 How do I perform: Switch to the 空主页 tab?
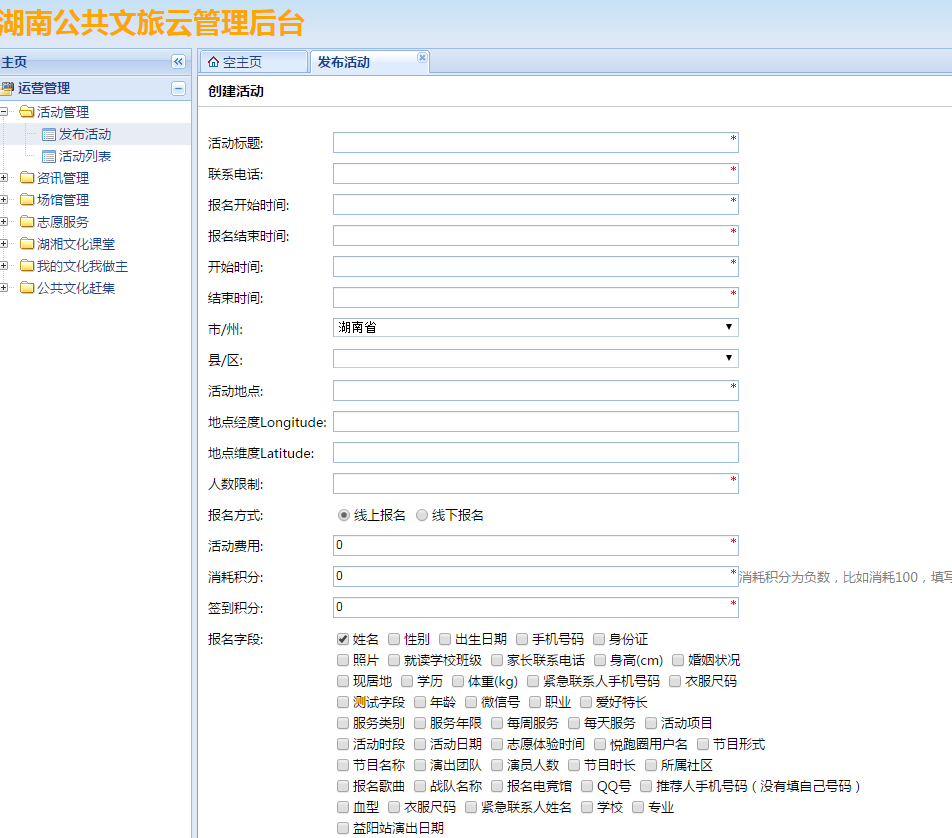click(x=251, y=62)
